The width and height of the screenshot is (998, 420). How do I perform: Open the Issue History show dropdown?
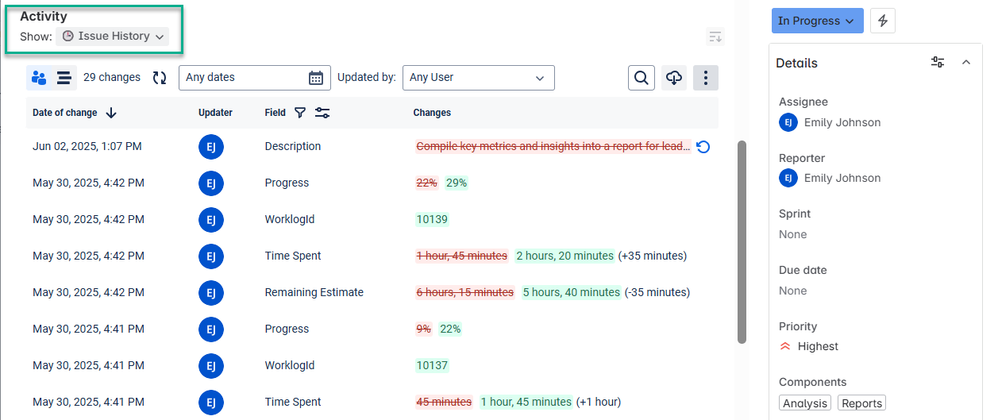[113, 36]
